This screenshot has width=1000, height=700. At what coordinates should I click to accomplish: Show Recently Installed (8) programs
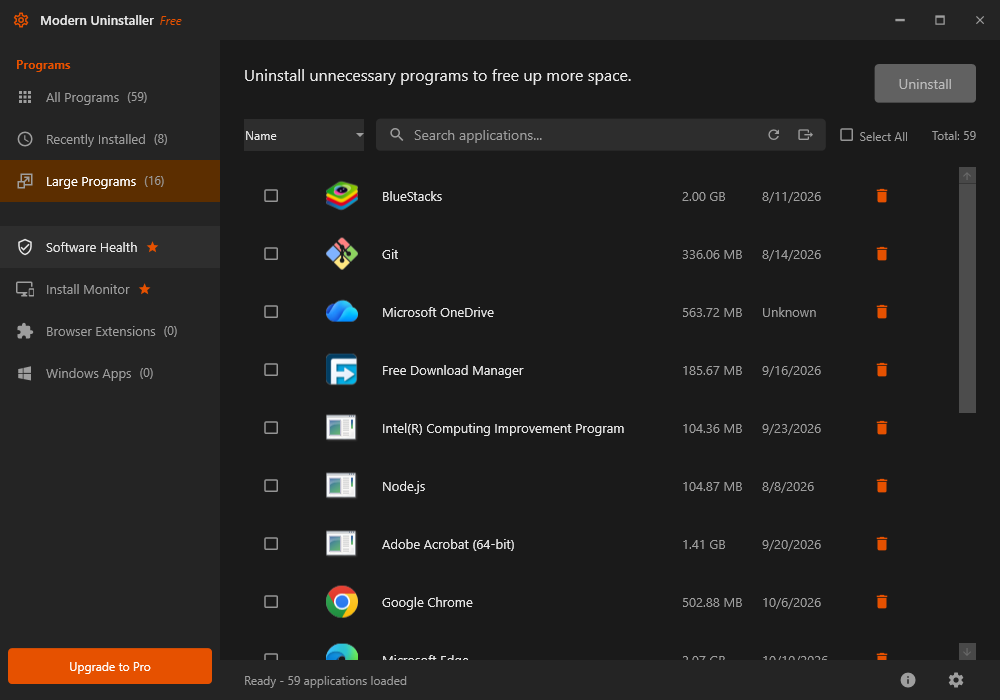(110, 139)
